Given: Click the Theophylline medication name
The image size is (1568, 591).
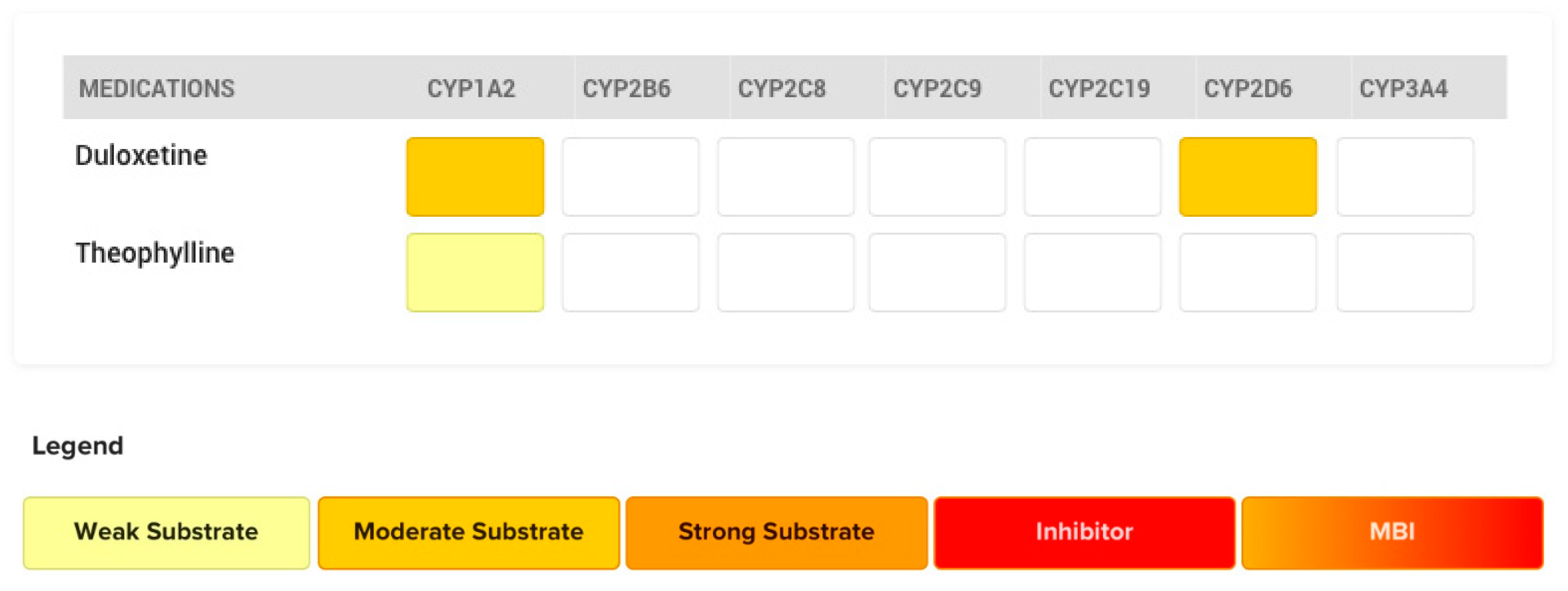Looking at the screenshot, I should (x=154, y=254).
